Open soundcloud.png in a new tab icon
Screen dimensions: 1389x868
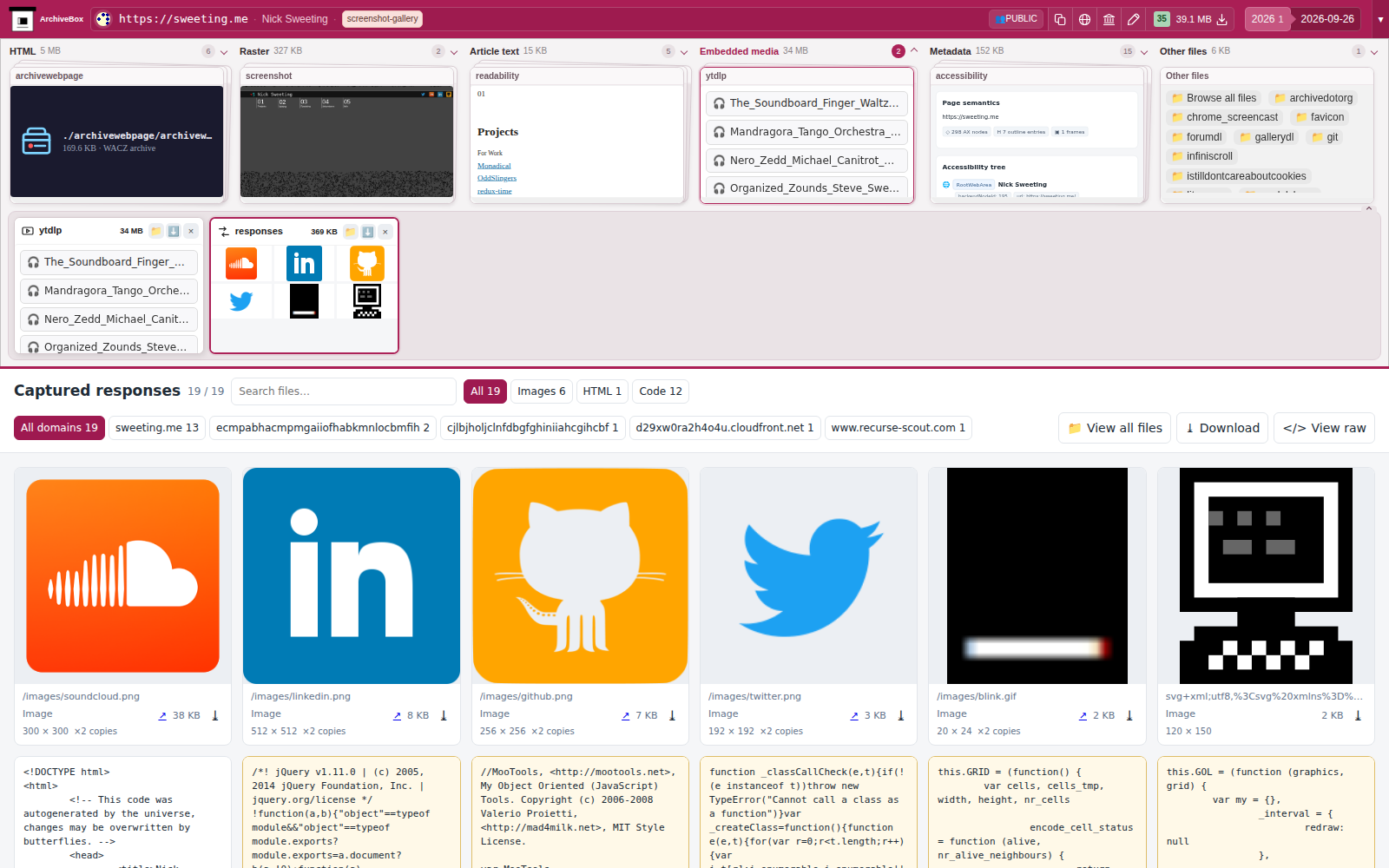(162, 716)
